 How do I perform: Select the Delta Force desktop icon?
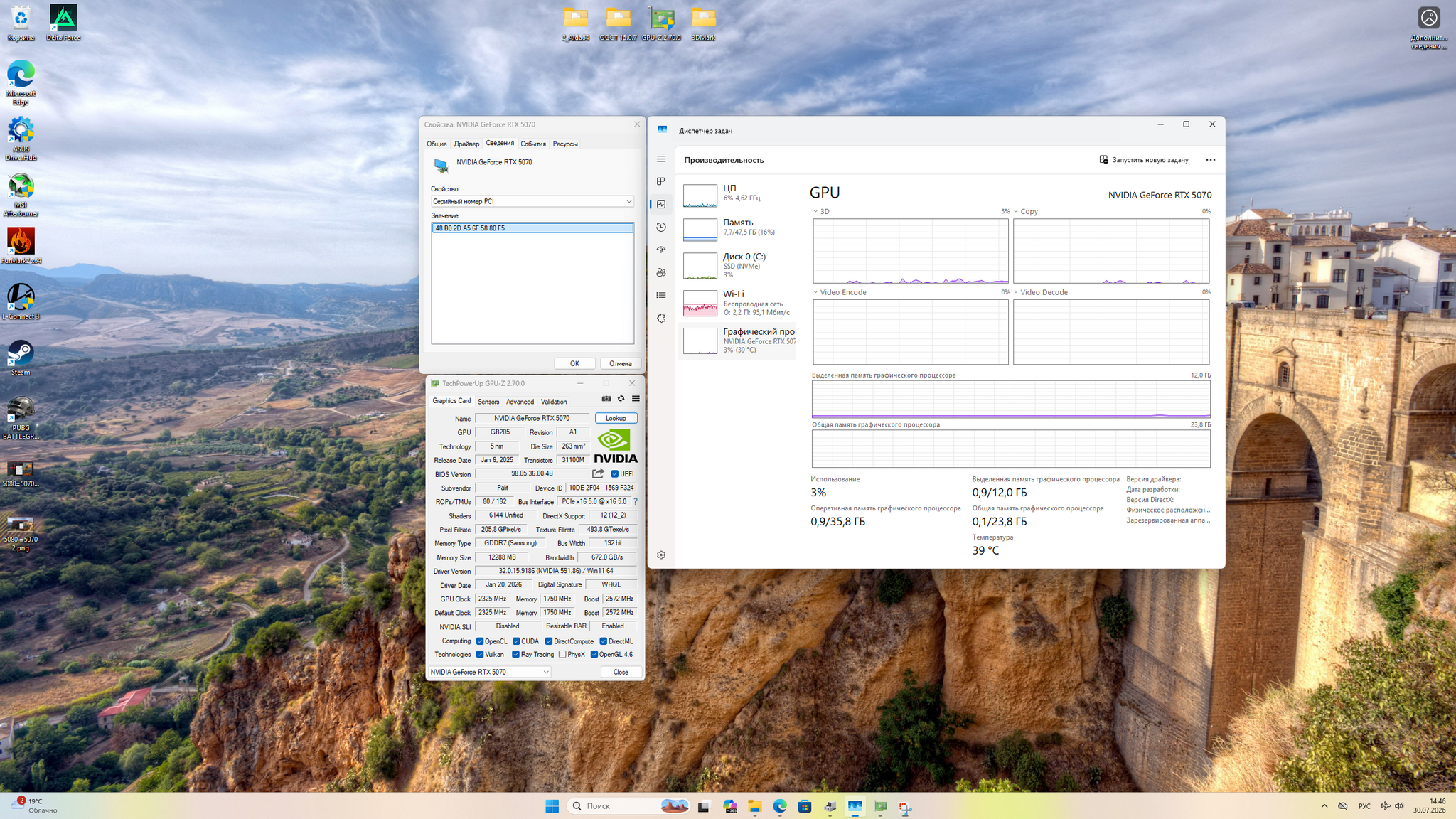(x=63, y=23)
